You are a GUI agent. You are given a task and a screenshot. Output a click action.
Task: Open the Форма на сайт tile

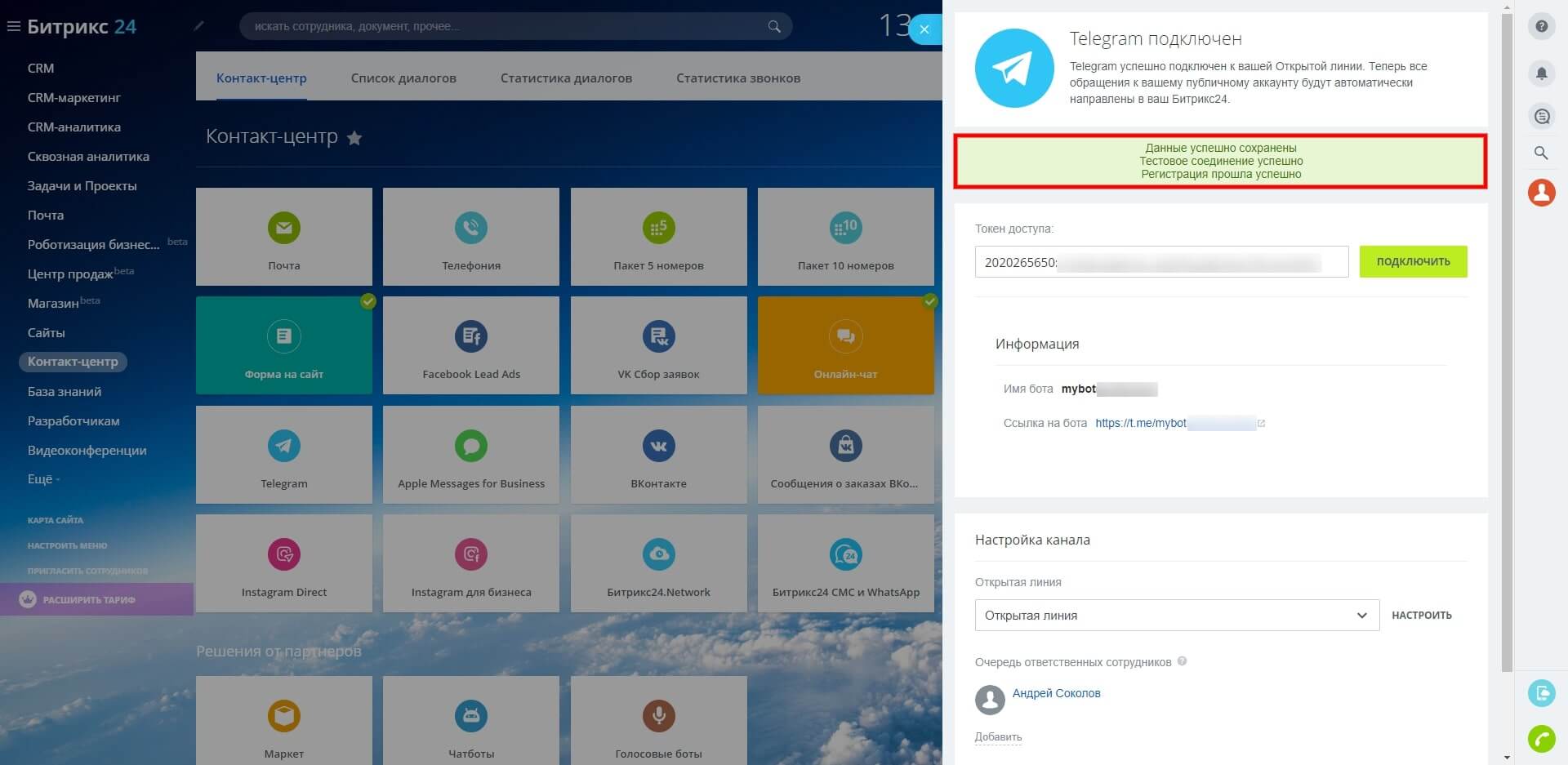click(x=283, y=345)
